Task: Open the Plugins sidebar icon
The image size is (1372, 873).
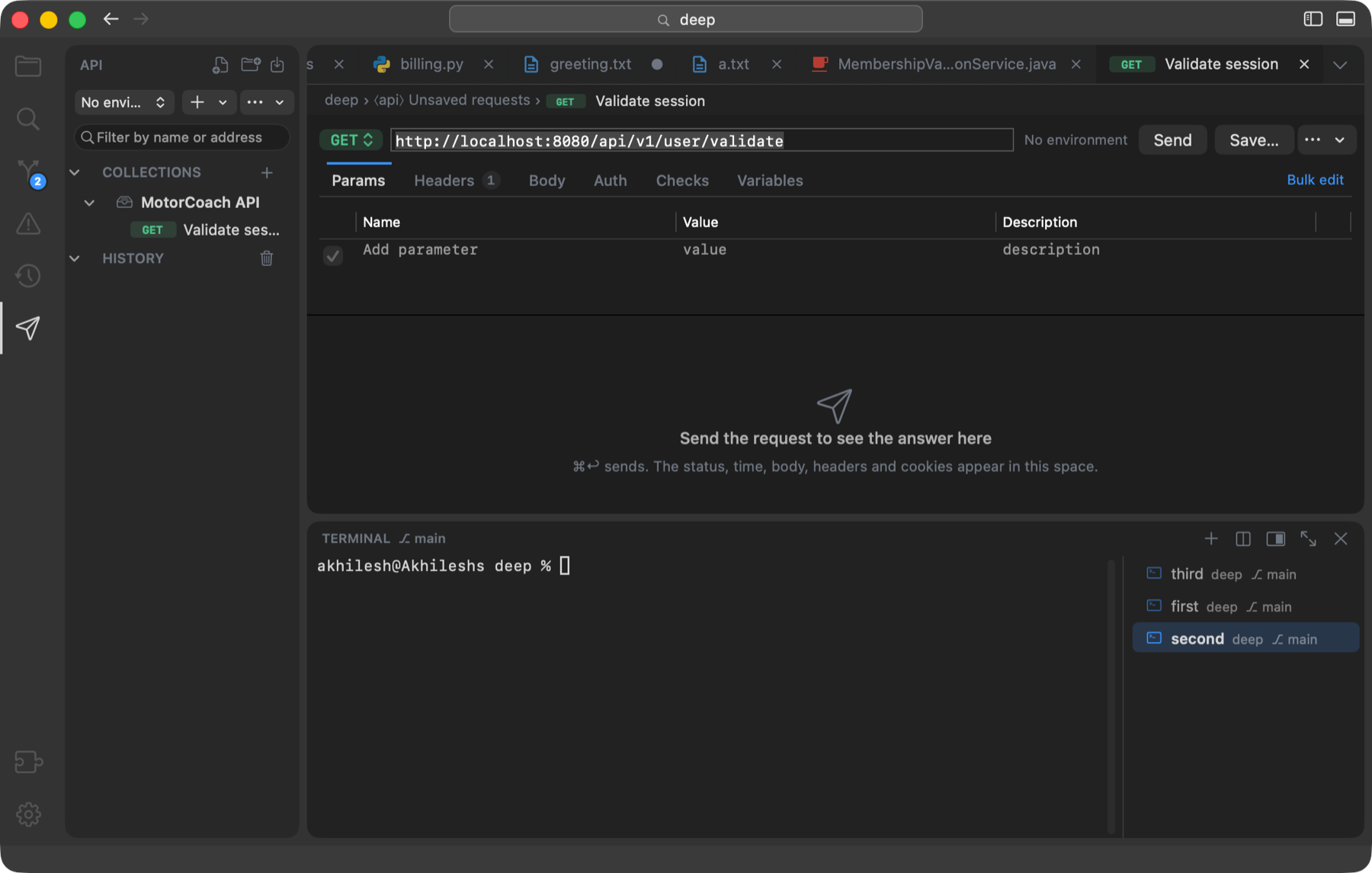Action: point(28,761)
